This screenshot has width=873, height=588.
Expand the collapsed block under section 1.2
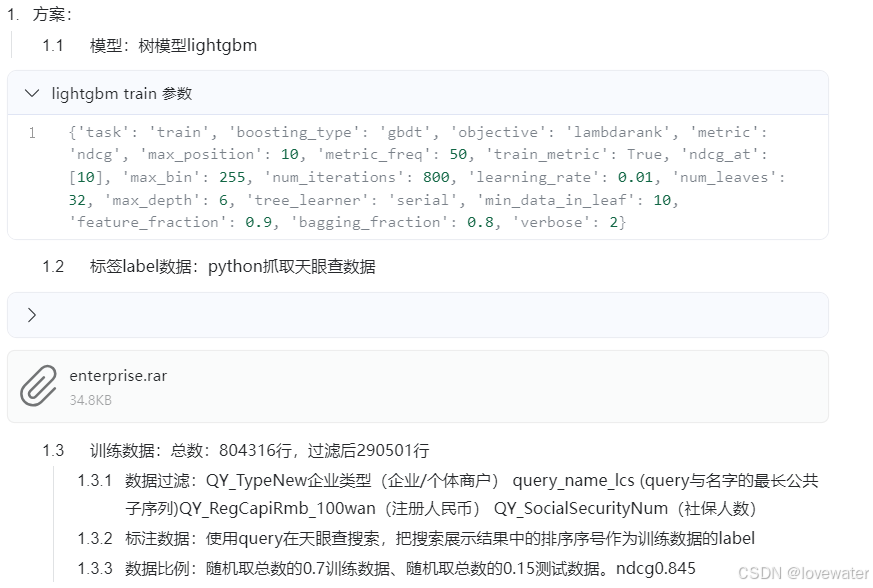tap(32, 315)
